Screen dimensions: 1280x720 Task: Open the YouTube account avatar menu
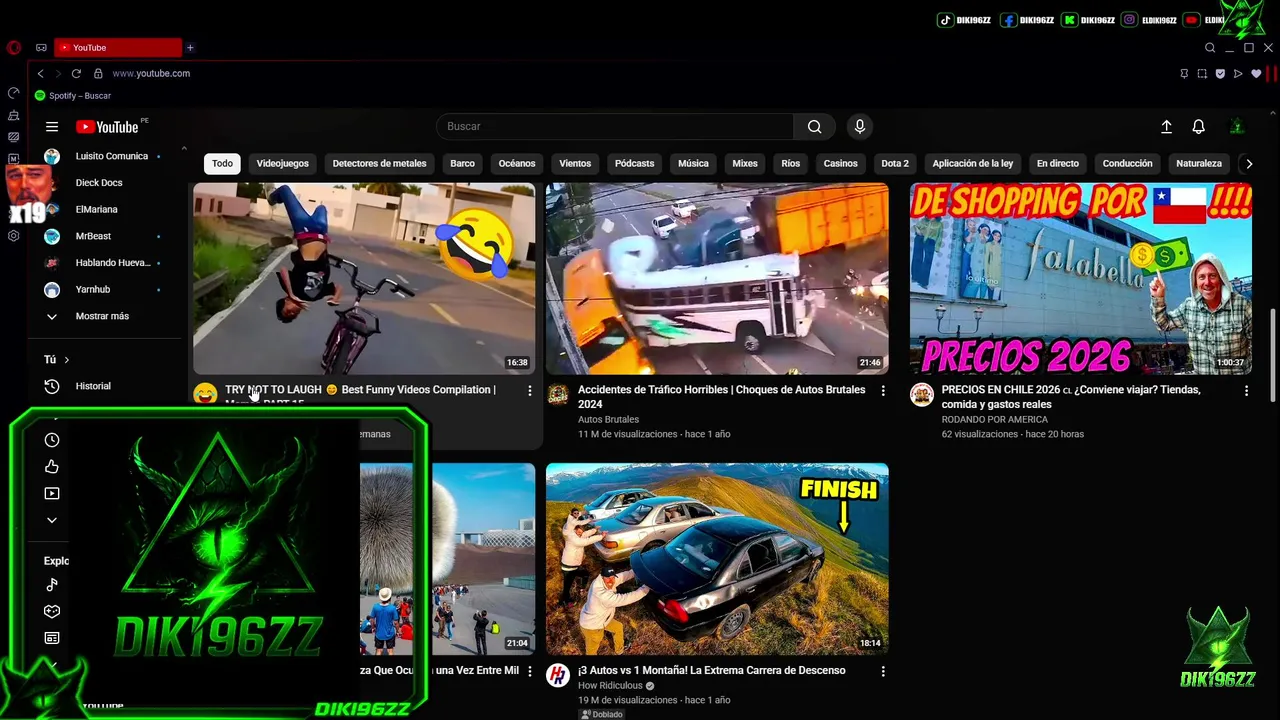pyautogui.click(x=1237, y=127)
